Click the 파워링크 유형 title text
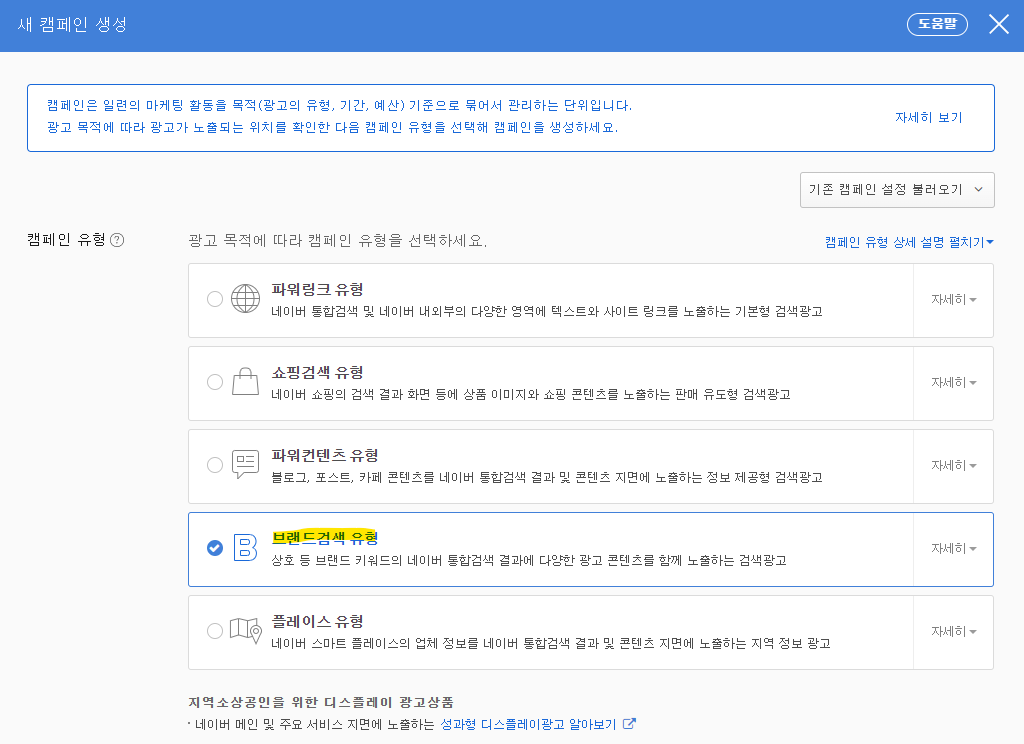Screen dimensions: 1024x744 (x=317, y=289)
